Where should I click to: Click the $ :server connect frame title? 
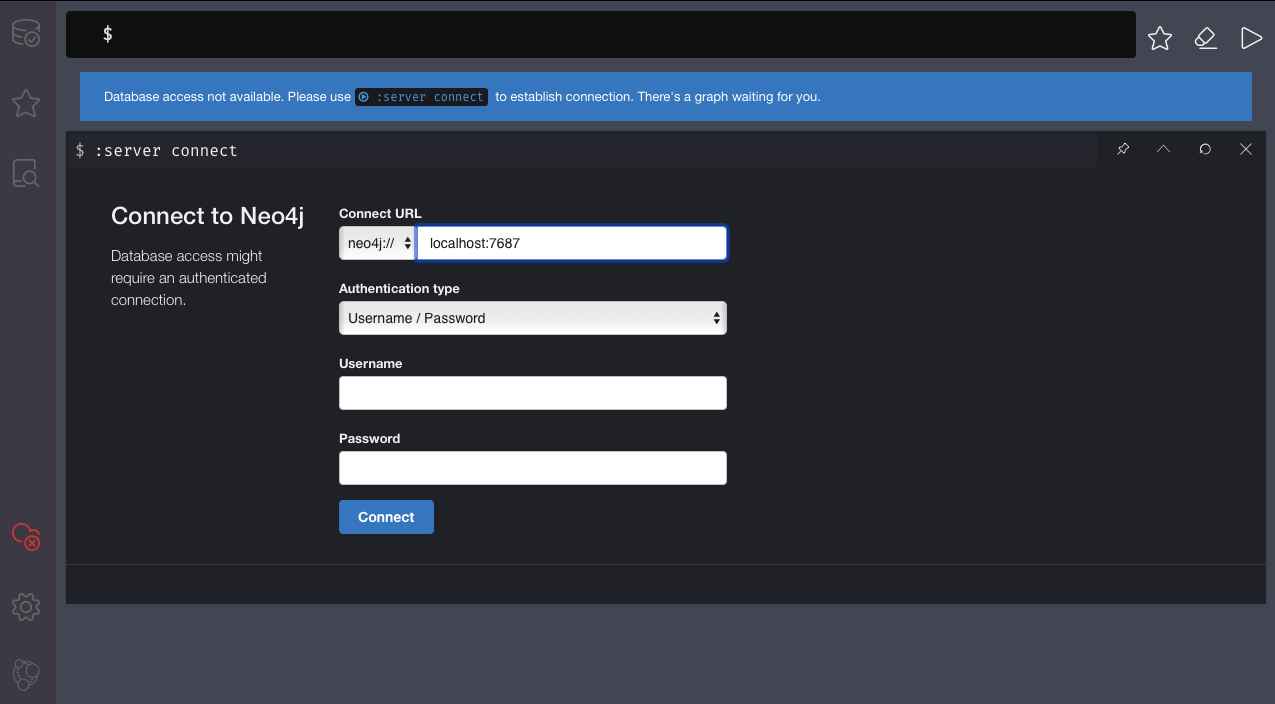pos(157,151)
